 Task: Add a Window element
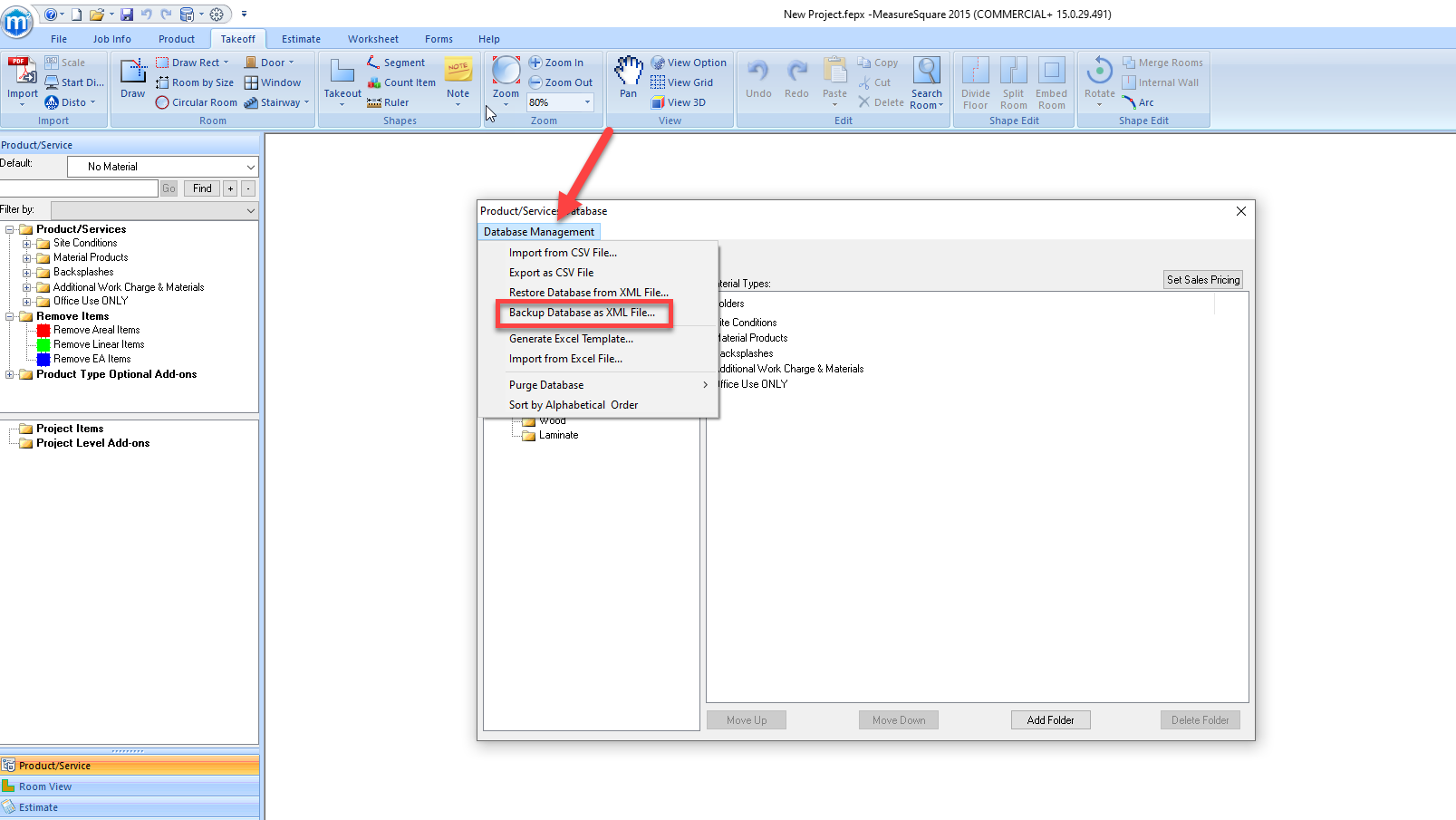click(x=273, y=82)
